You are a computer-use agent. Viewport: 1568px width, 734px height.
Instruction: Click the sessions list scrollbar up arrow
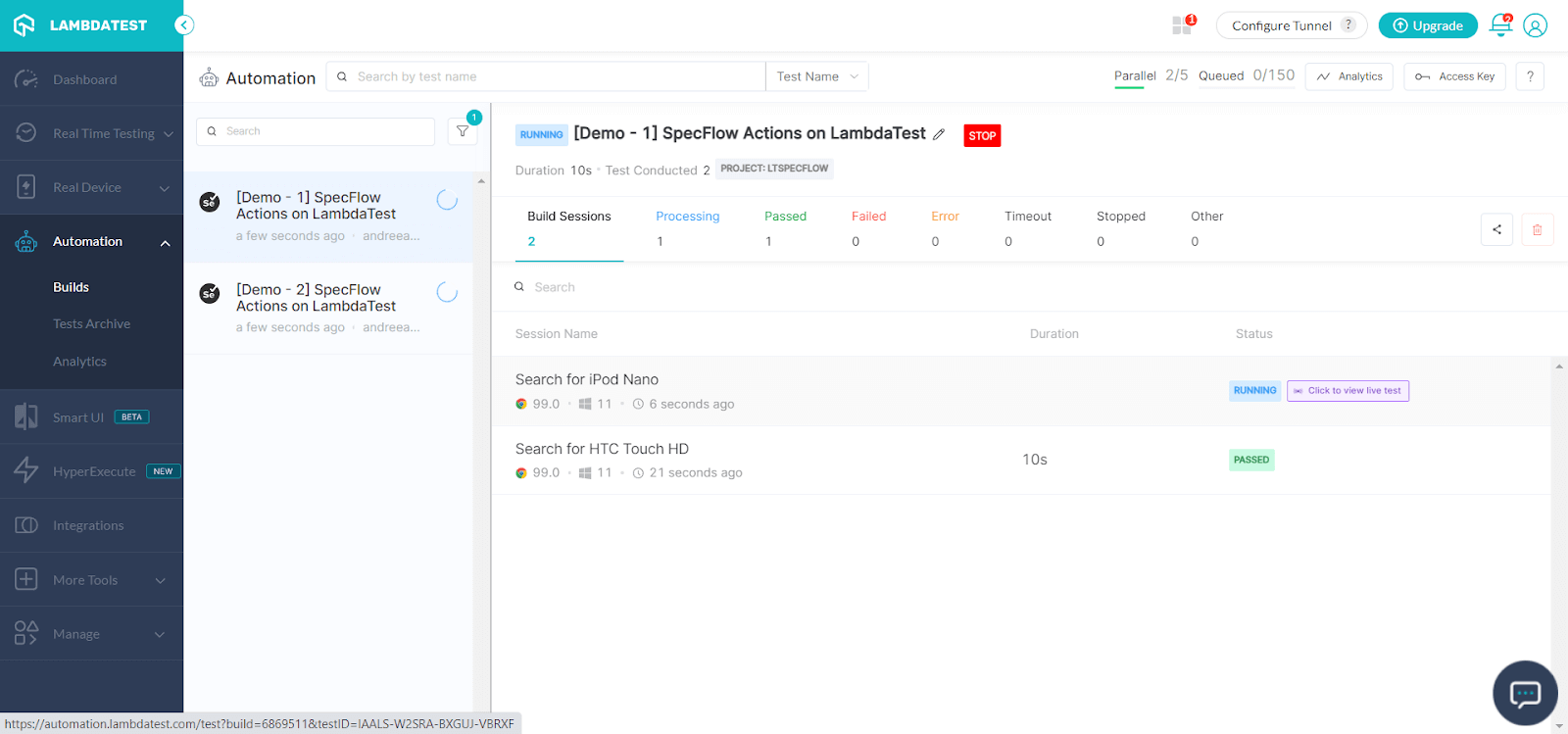pyautogui.click(x=1559, y=367)
